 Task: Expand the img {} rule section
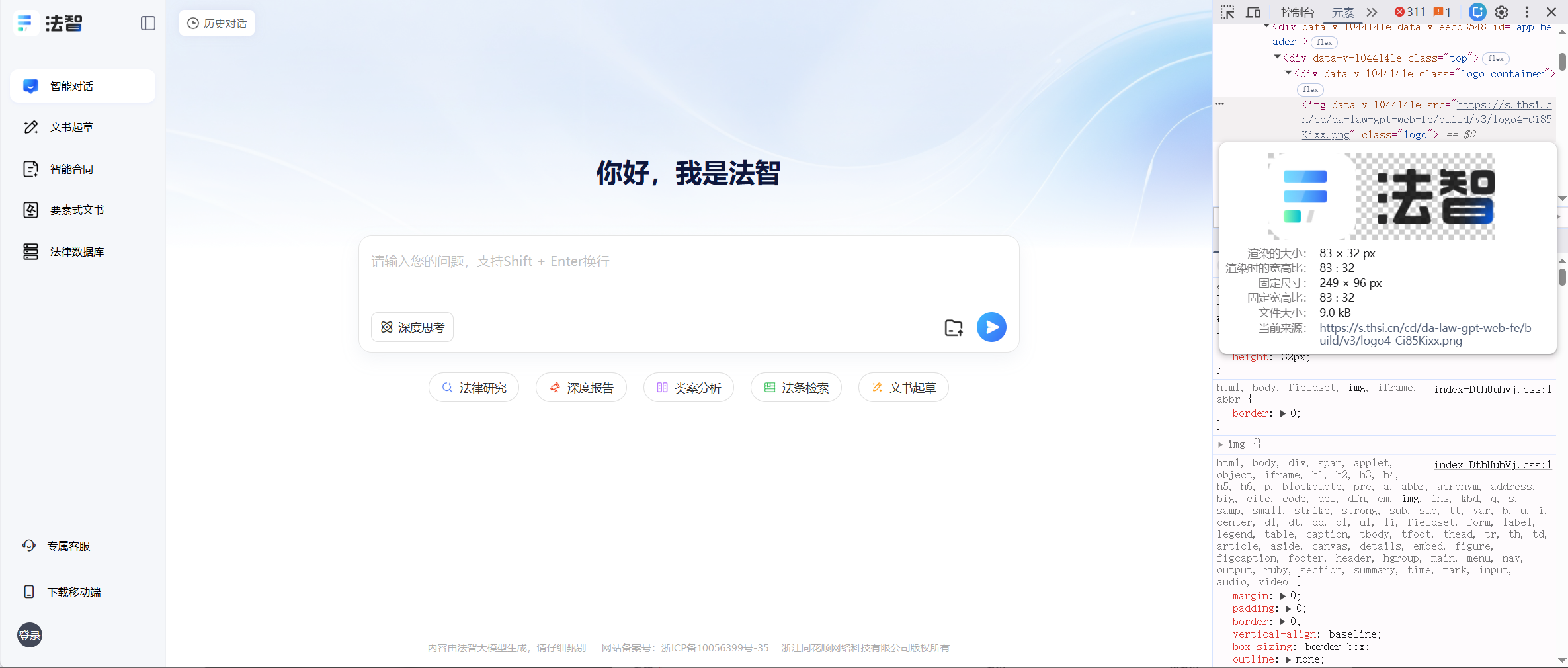[x=1221, y=444]
